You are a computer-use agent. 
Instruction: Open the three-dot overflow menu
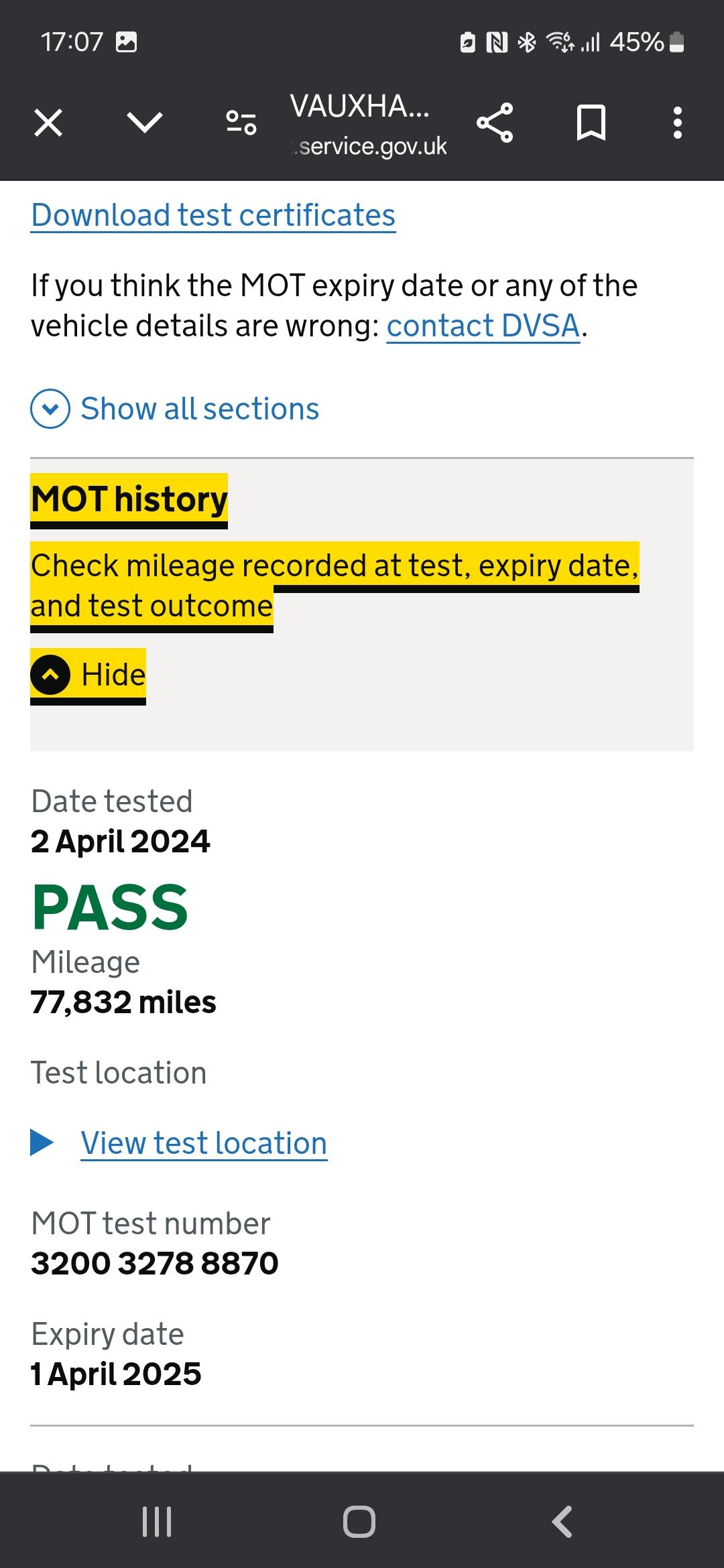(x=678, y=123)
